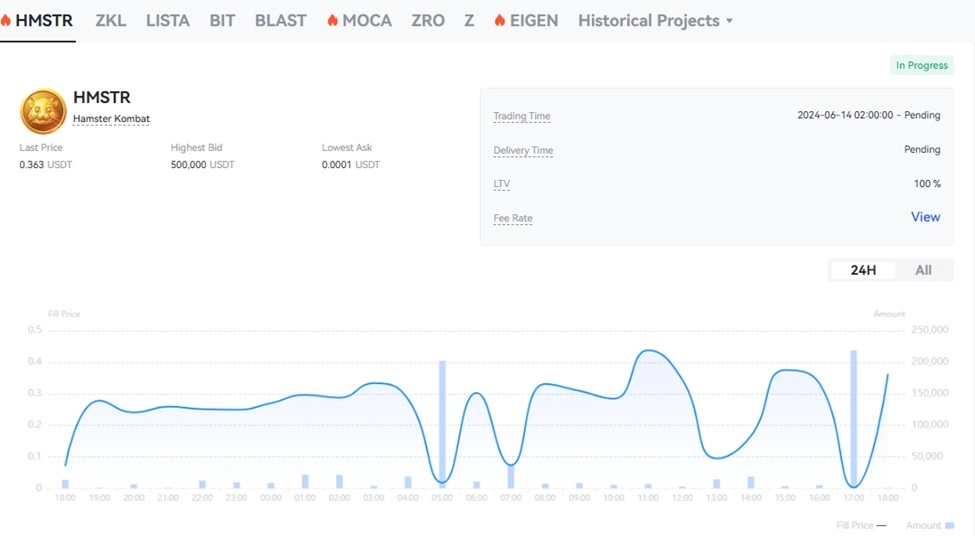Click the tall volume bar at 17:00

(x=854, y=419)
